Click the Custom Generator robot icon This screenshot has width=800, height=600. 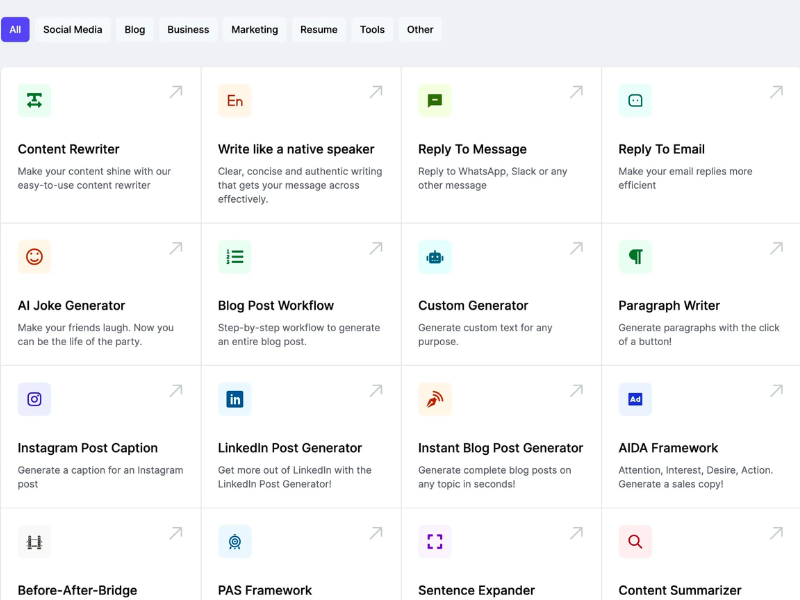point(435,257)
